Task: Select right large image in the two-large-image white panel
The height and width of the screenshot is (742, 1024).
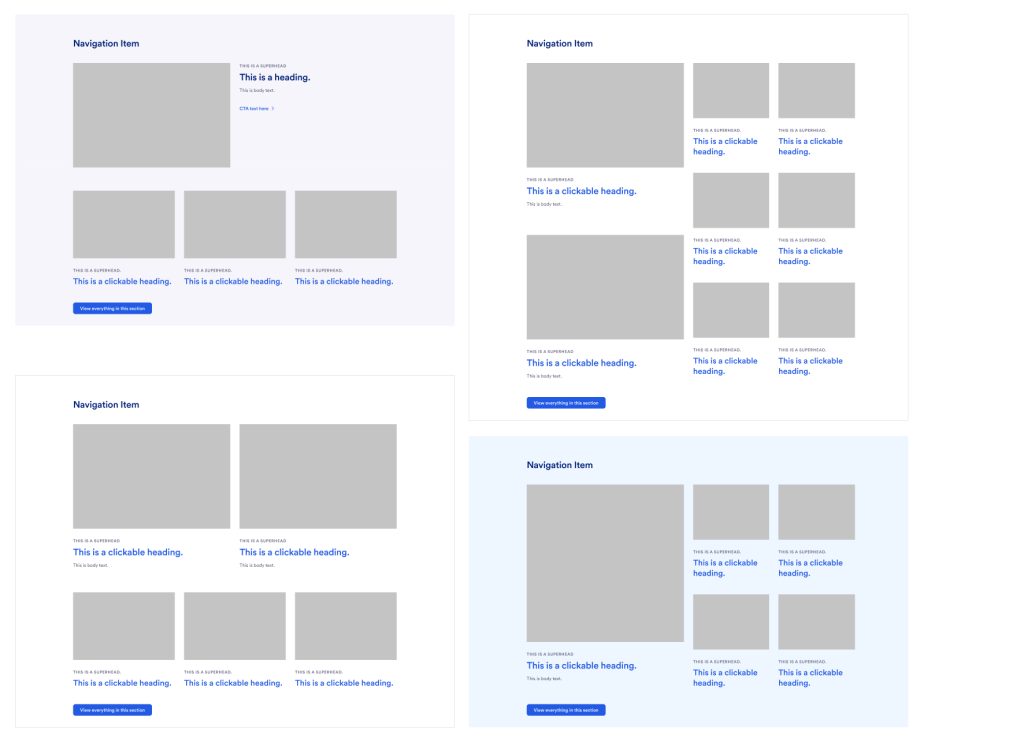Action: click(318, 476)
